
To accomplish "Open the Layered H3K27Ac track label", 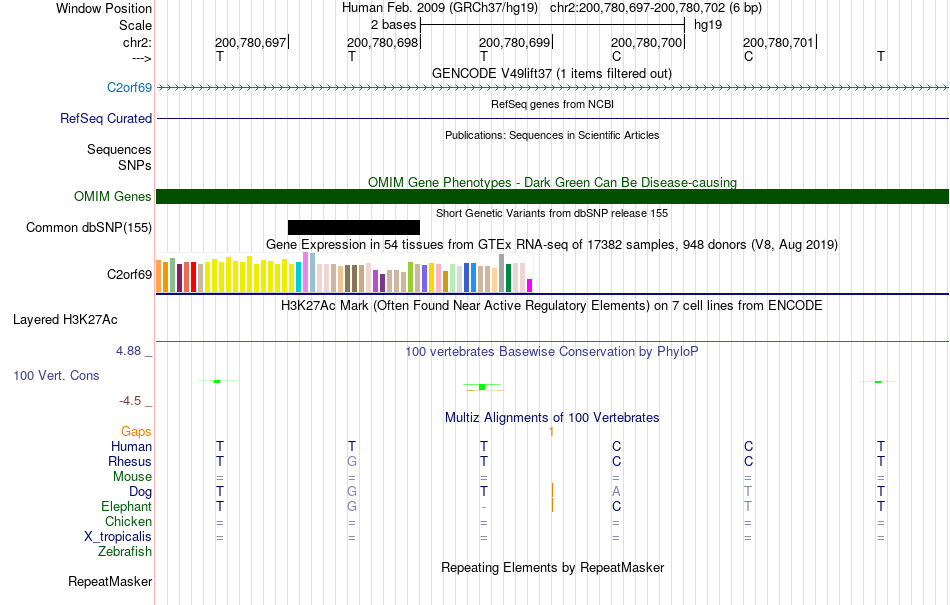I will (65, 319).
